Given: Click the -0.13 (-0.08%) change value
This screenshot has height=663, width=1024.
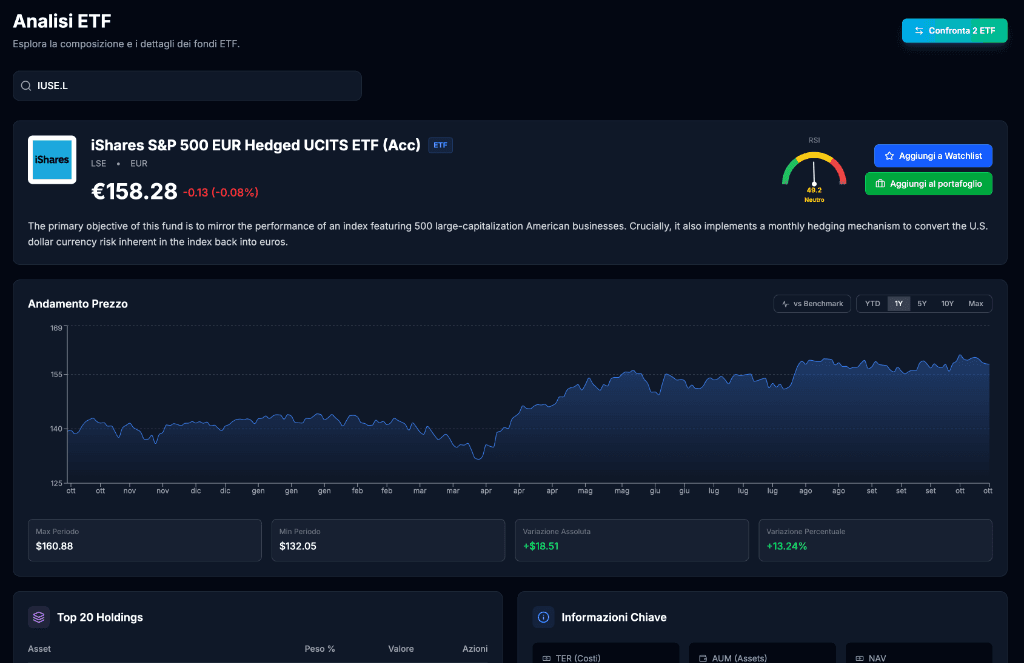Looking at the screenshot, I should (221, 193).
